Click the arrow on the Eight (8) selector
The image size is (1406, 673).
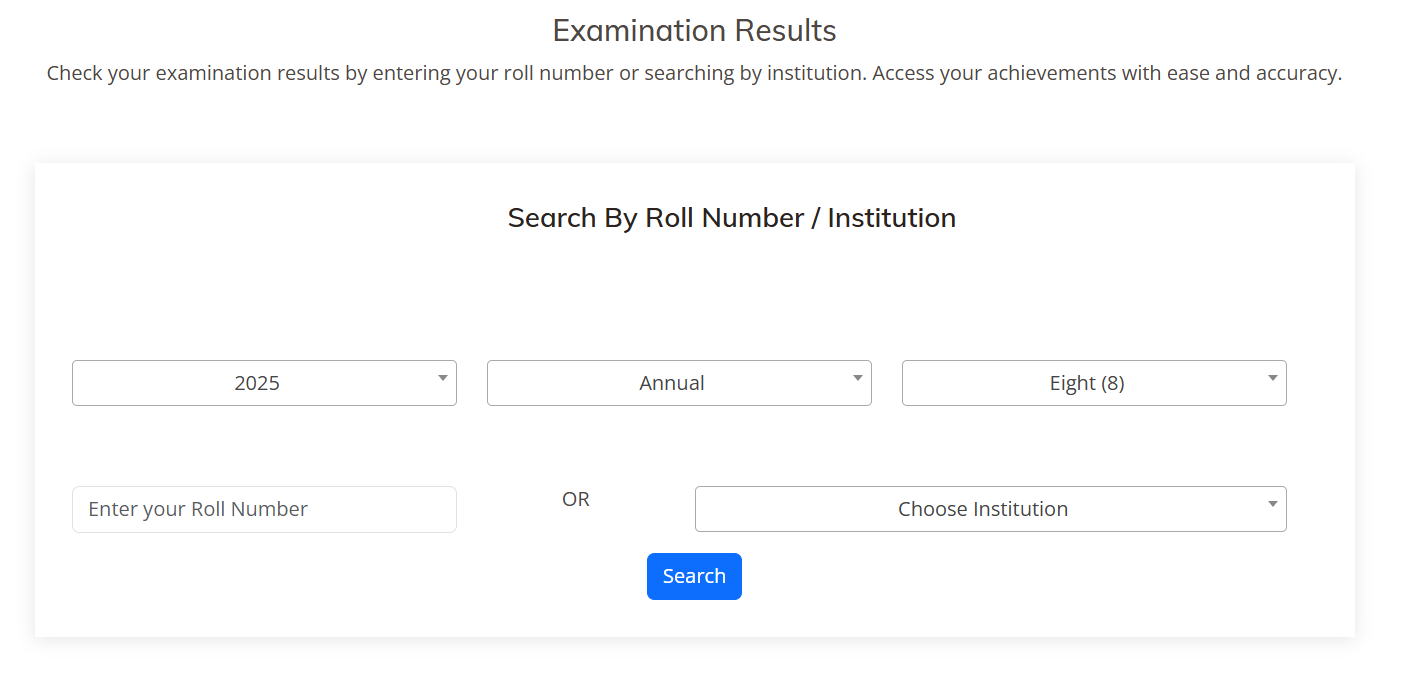coord(1272,378)
